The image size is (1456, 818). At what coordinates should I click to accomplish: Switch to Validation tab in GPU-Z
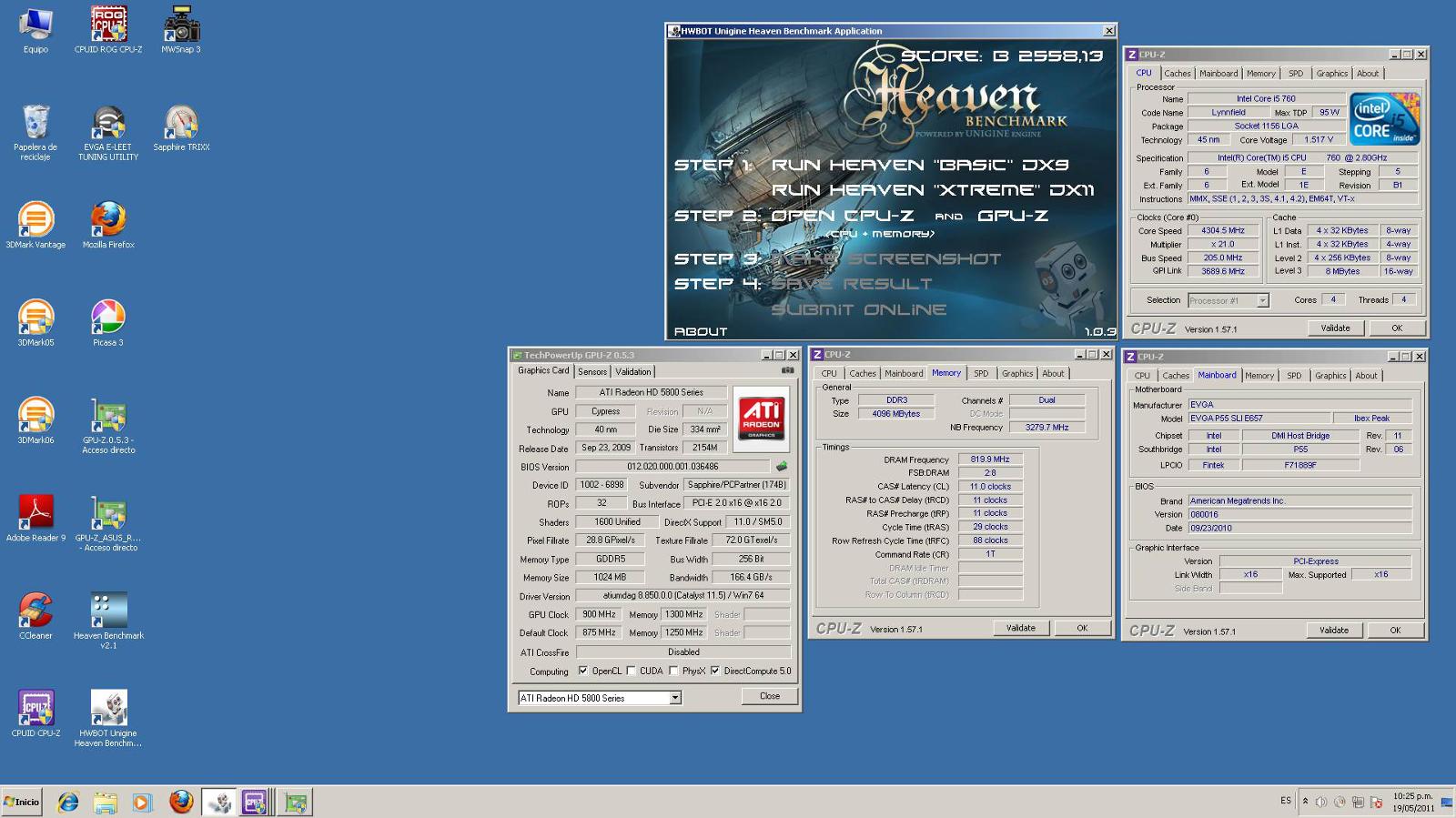click(x=633, y=371)
